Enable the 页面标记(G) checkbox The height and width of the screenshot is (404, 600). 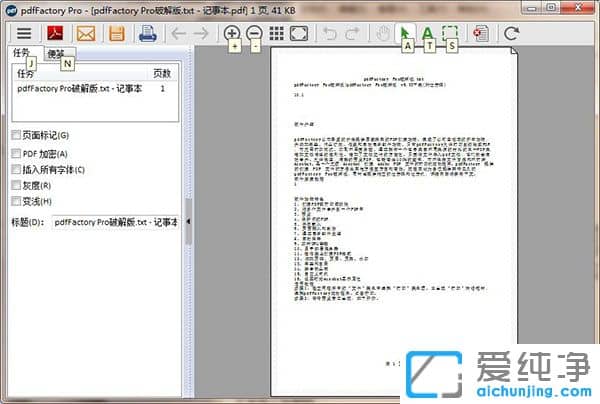point(15,135)
